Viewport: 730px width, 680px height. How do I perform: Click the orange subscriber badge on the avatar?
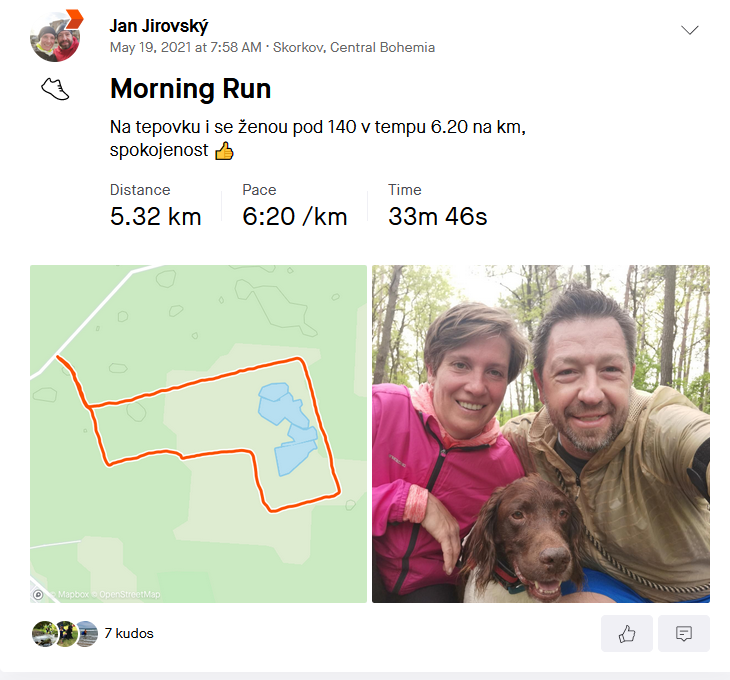pyautogui.click(x=74, y=19)
